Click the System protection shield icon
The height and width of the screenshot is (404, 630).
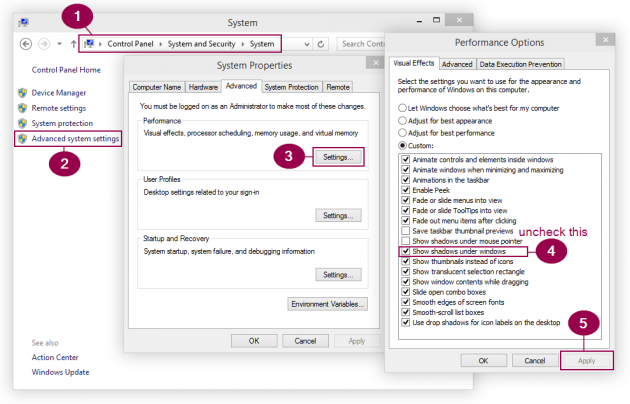[22, 123]
